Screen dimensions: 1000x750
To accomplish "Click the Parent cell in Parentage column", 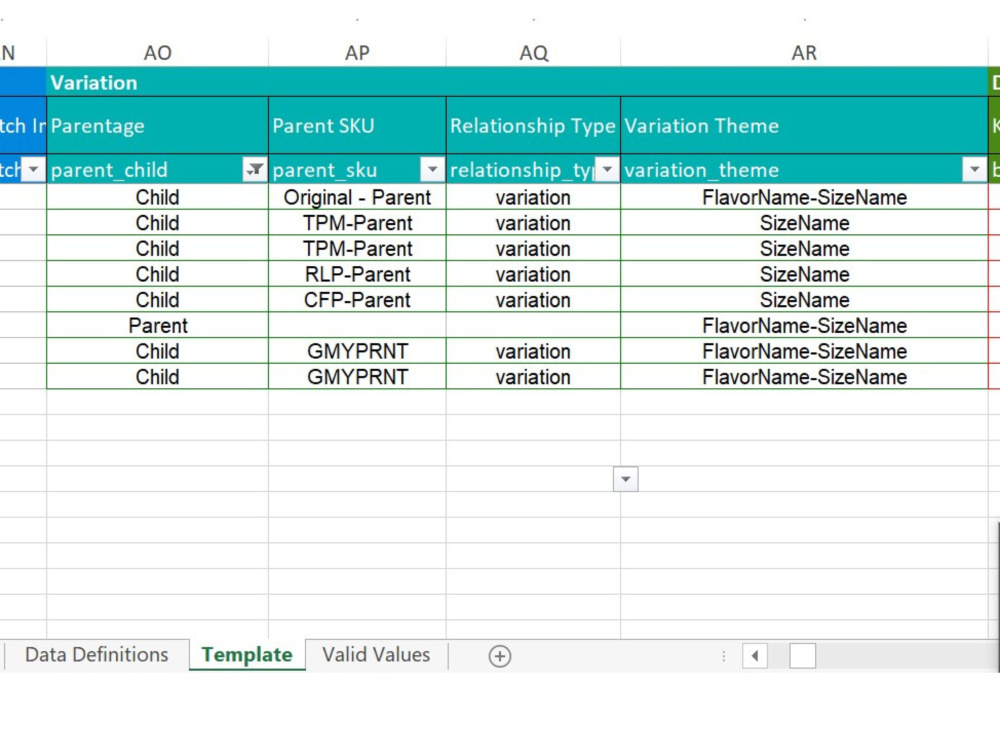I will click(x=158, y=325).
